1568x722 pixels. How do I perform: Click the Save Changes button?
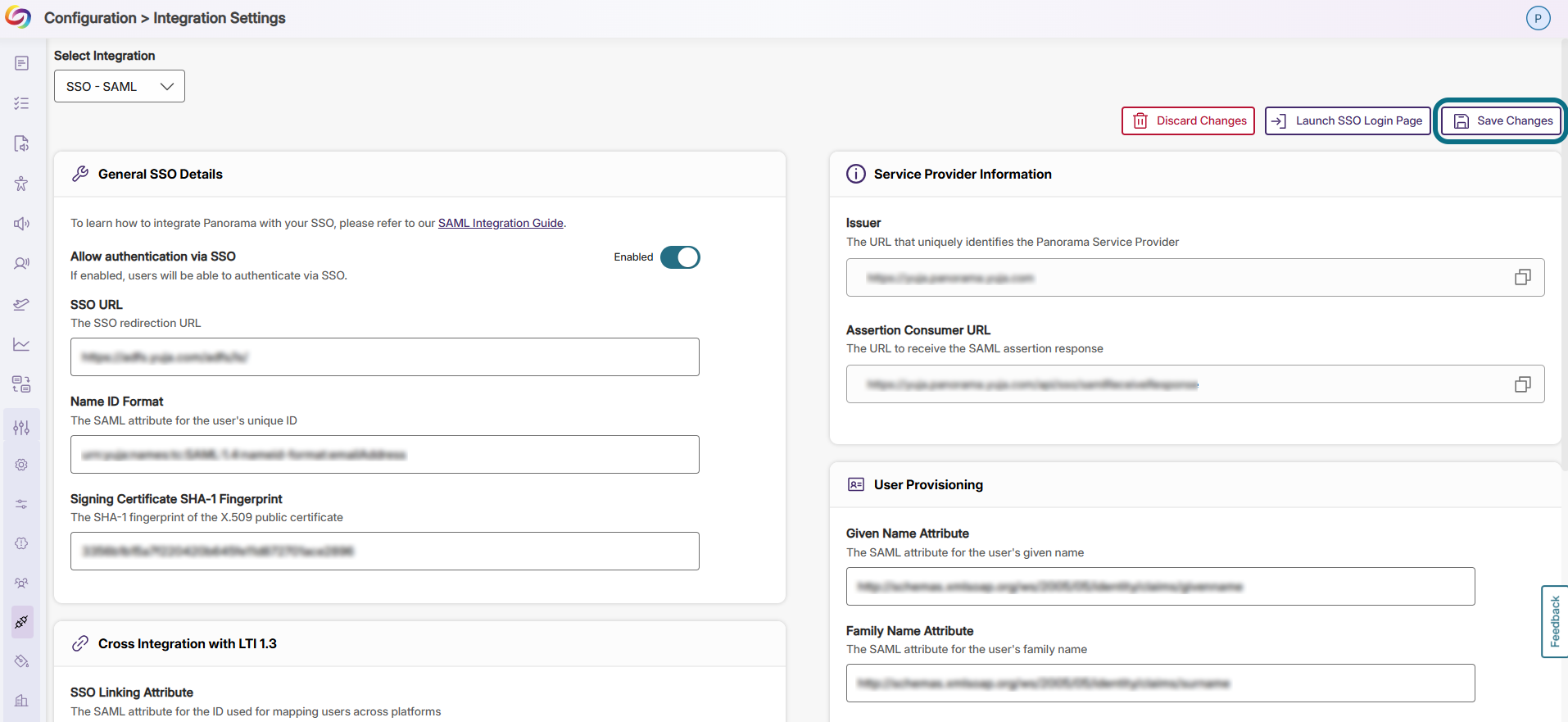pyautogui.click(x=1502, y=120)
